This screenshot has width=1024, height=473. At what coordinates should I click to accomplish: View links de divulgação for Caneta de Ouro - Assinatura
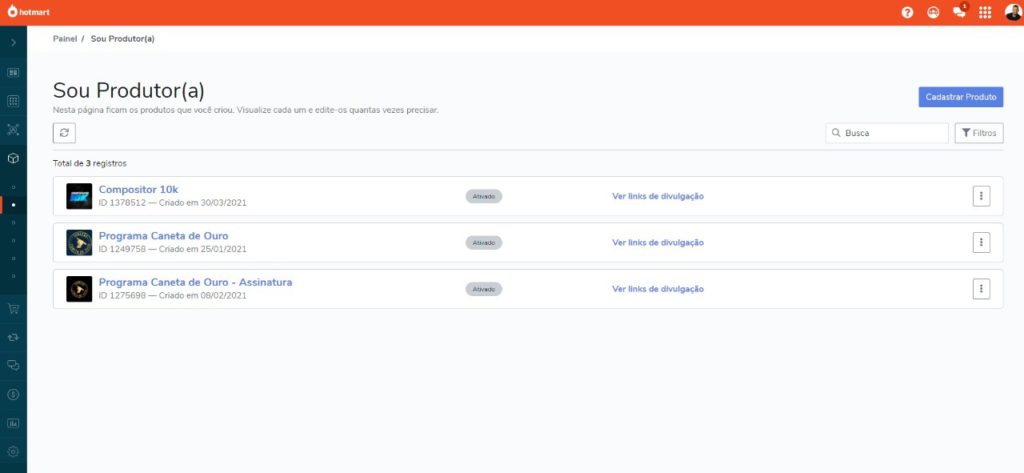click(x=658, y=289)
